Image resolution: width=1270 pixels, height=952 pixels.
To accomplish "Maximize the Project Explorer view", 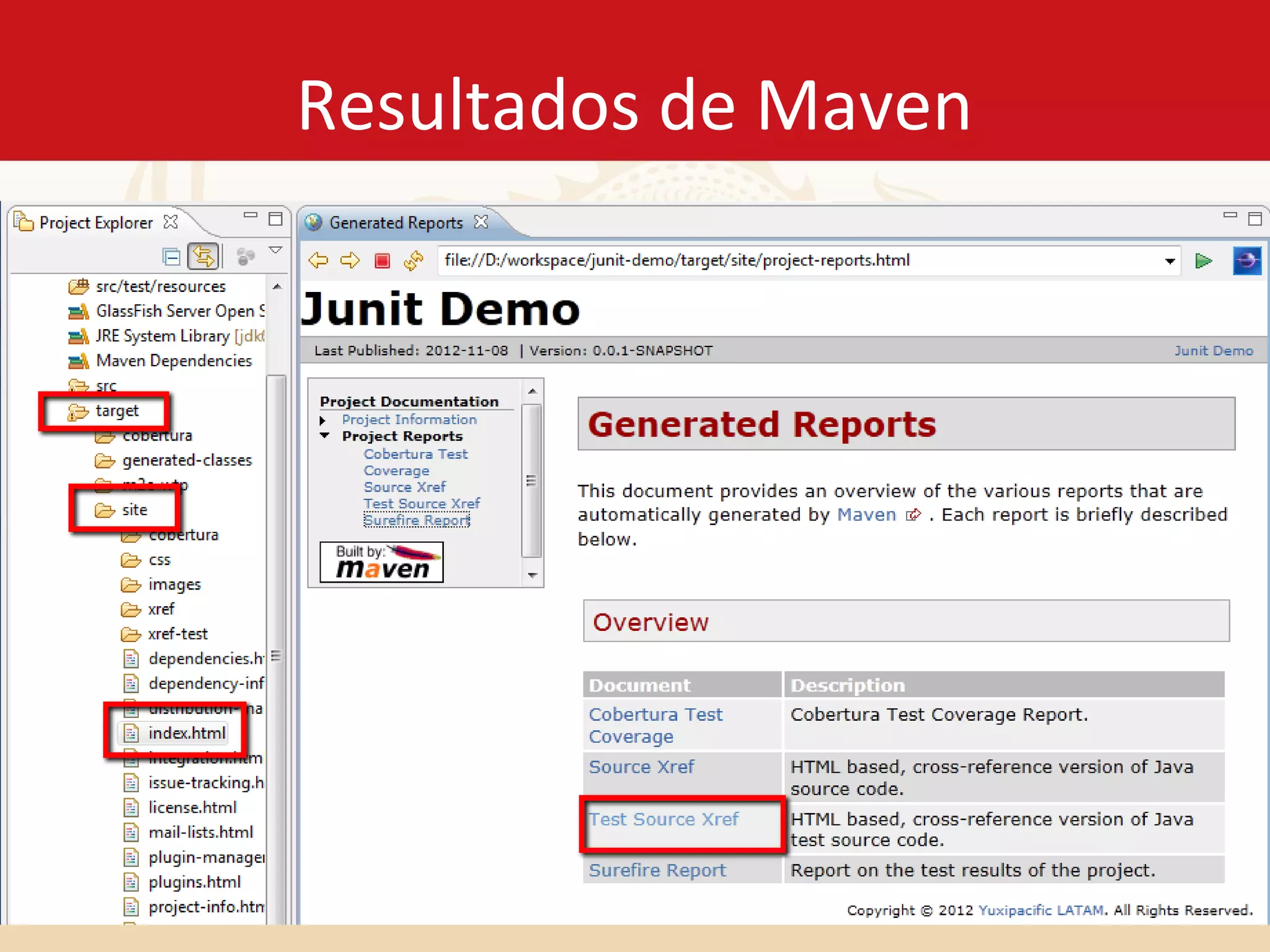I will pos(275,219).
